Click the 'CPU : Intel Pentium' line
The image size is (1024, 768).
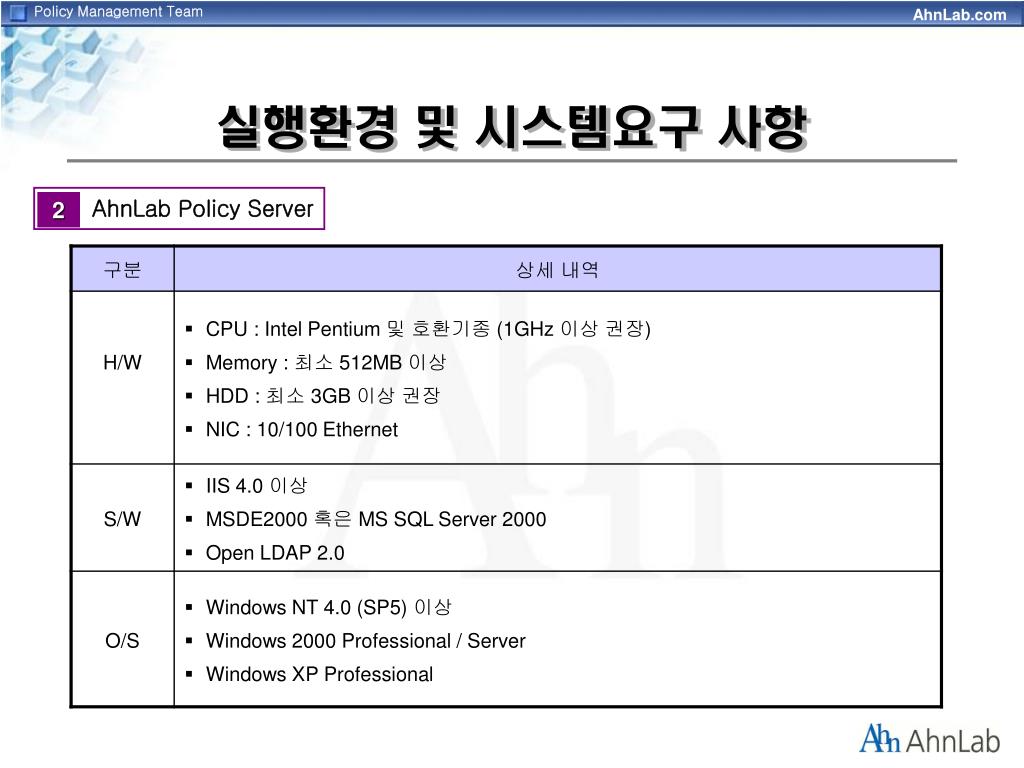pos(428,328)
